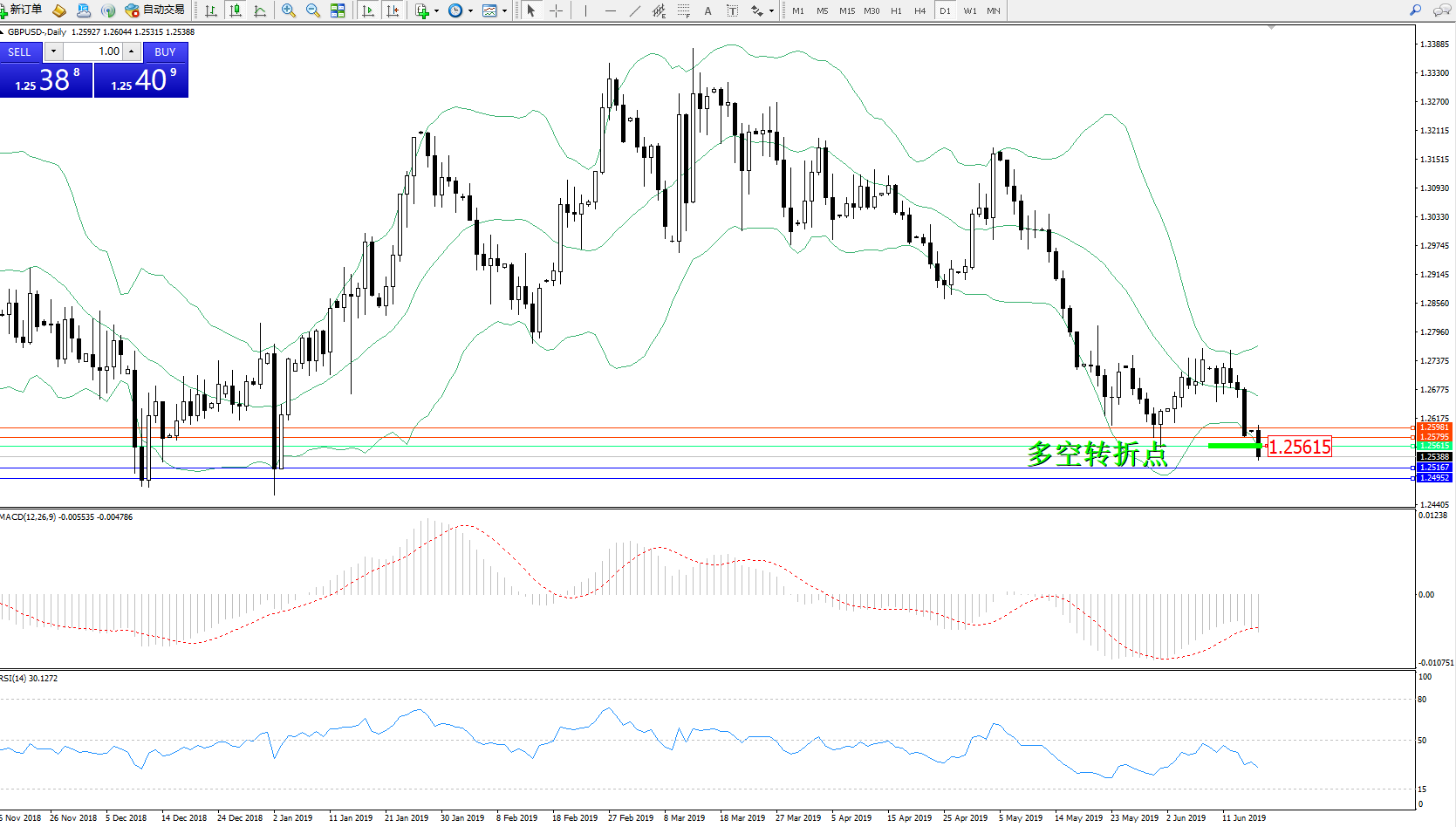Image resolution: width=1456 pixels, height=827 pixels.
Task: Expand the indicators list dropdown arrow
Action: point(436,11)
